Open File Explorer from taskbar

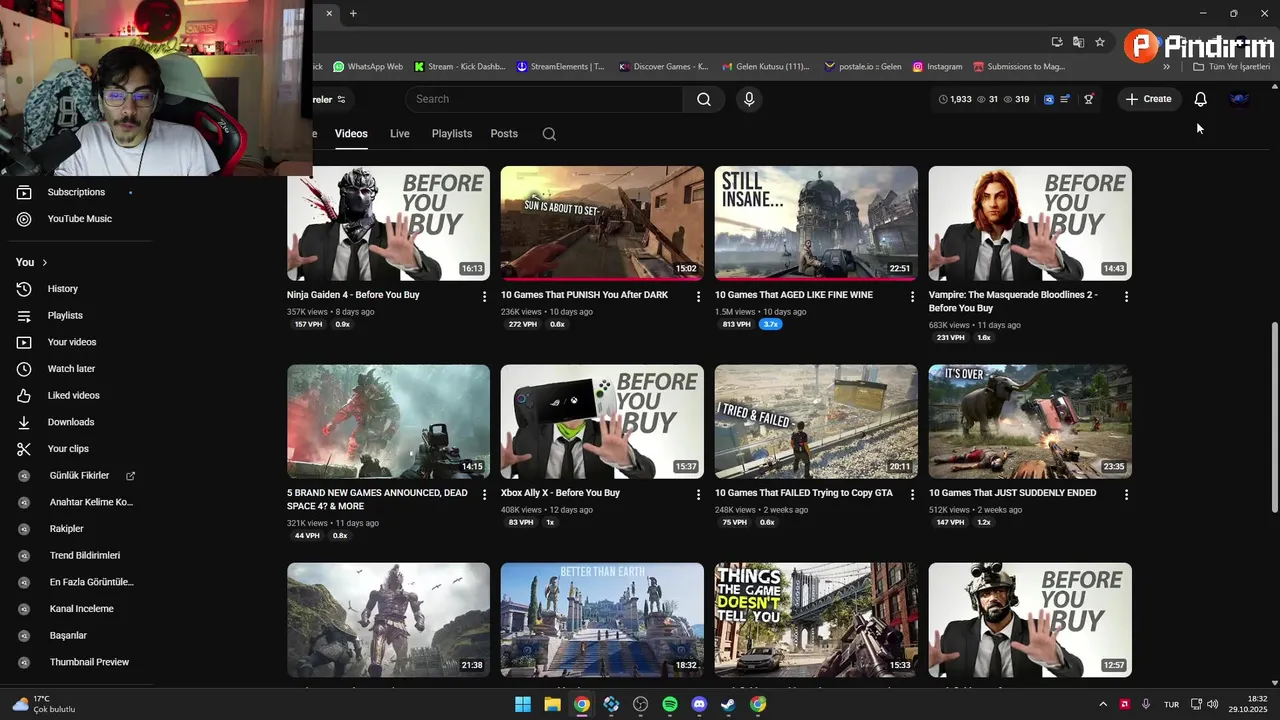click(x=552, y=704)
